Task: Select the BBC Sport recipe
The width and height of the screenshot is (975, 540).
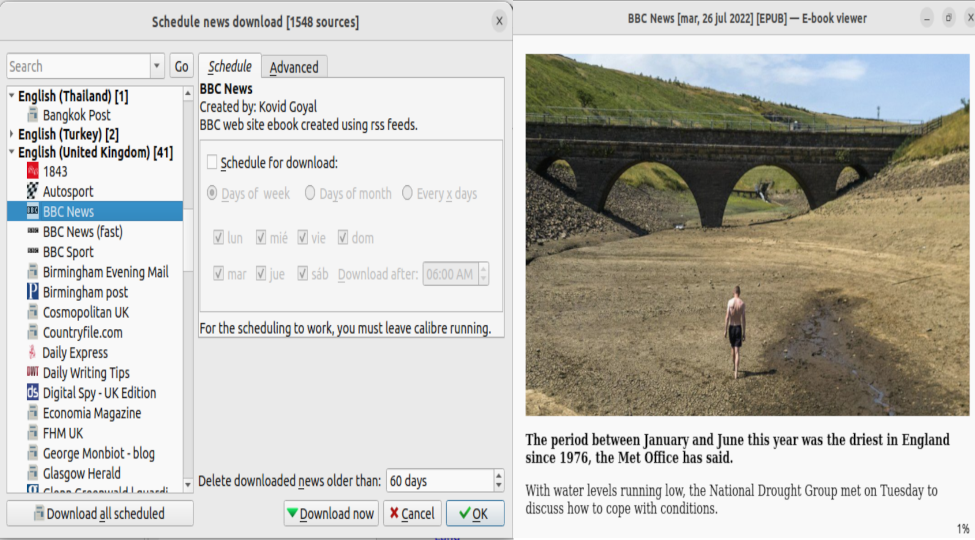Action: coord(68,251)
